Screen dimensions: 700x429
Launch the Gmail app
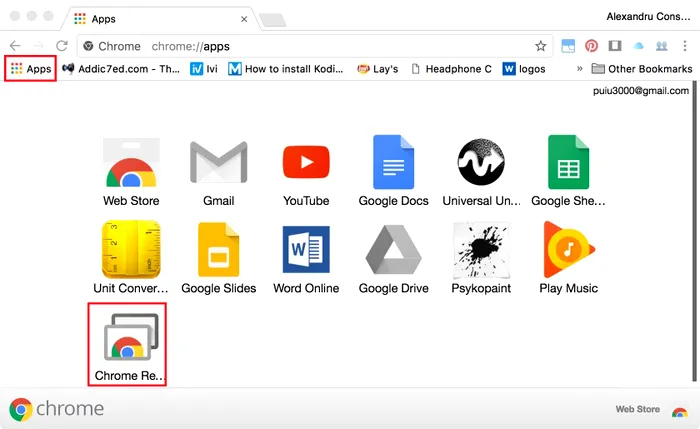[218, 172]
